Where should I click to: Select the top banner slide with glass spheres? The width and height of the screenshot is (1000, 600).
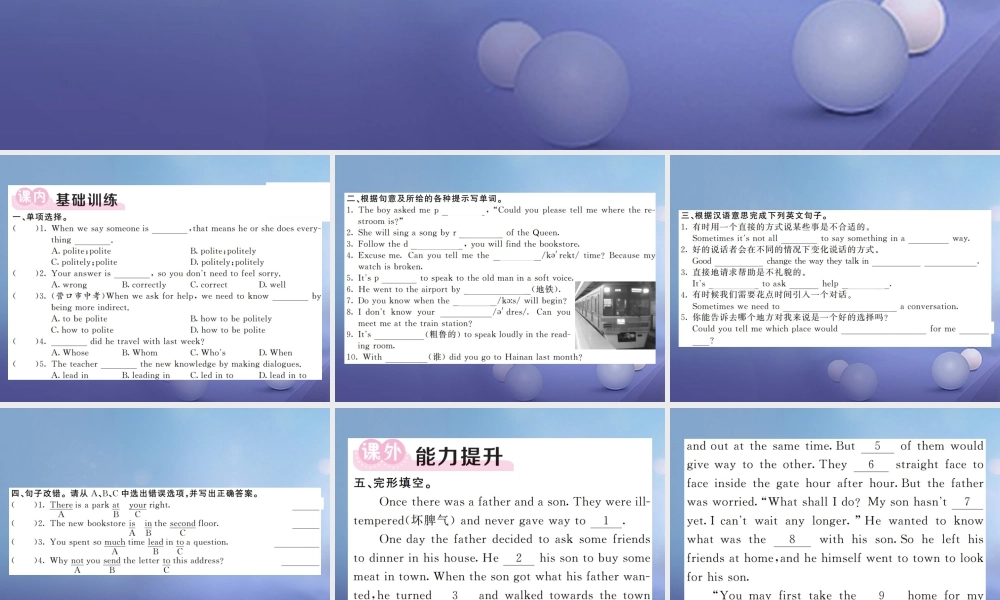click(x=500, y=75)
